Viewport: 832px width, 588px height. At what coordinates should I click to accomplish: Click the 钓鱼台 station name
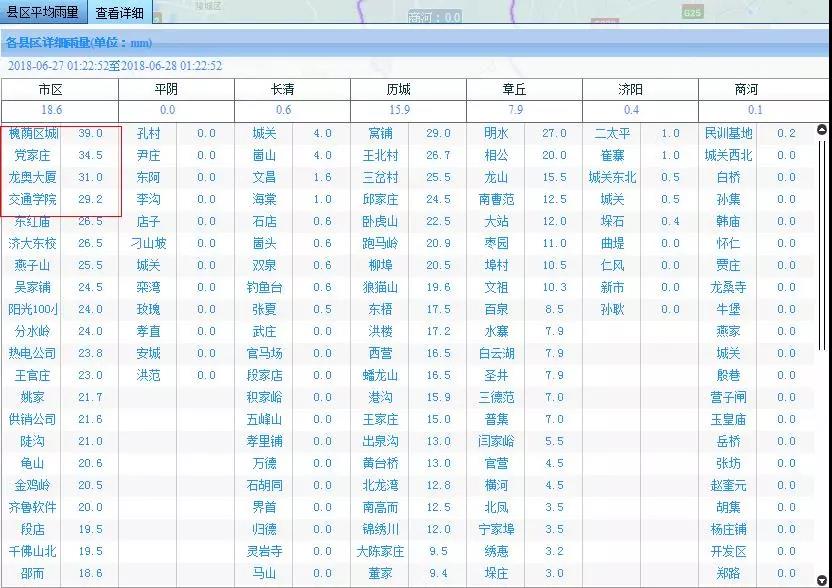coord(264,288)
